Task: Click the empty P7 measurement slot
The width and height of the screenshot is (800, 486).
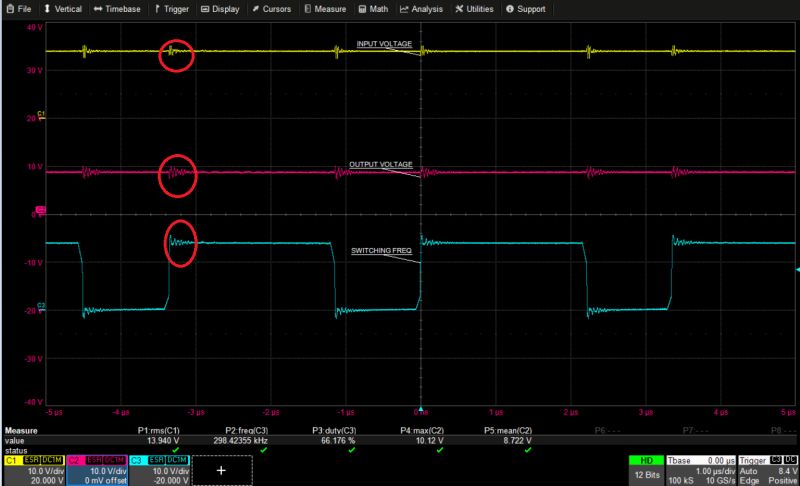Action: [x=695, y=430]
